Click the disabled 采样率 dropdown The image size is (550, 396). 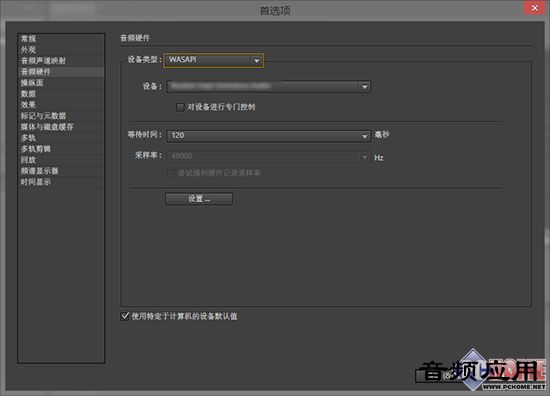pos(268,156)
